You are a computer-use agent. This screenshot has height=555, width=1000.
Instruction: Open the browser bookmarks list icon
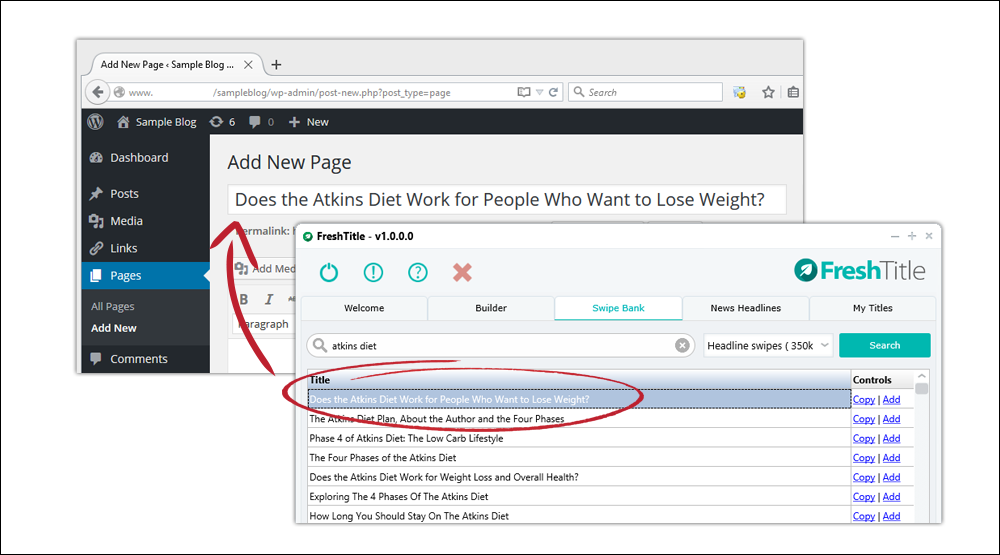[793, 92]
